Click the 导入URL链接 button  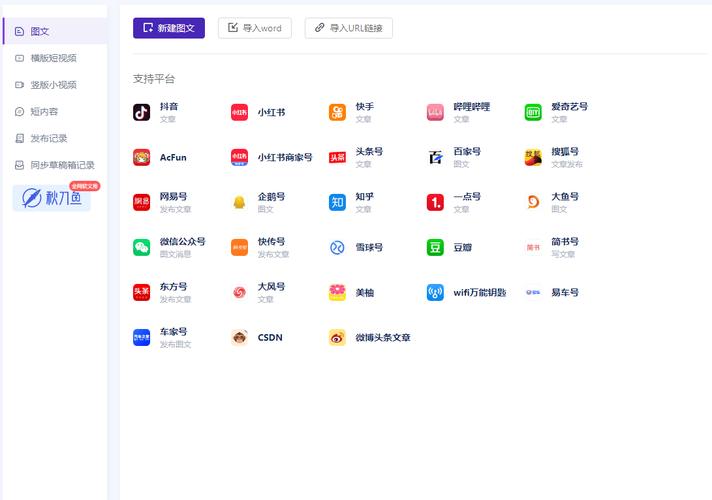pyautogui.click(x=349, y=28)
